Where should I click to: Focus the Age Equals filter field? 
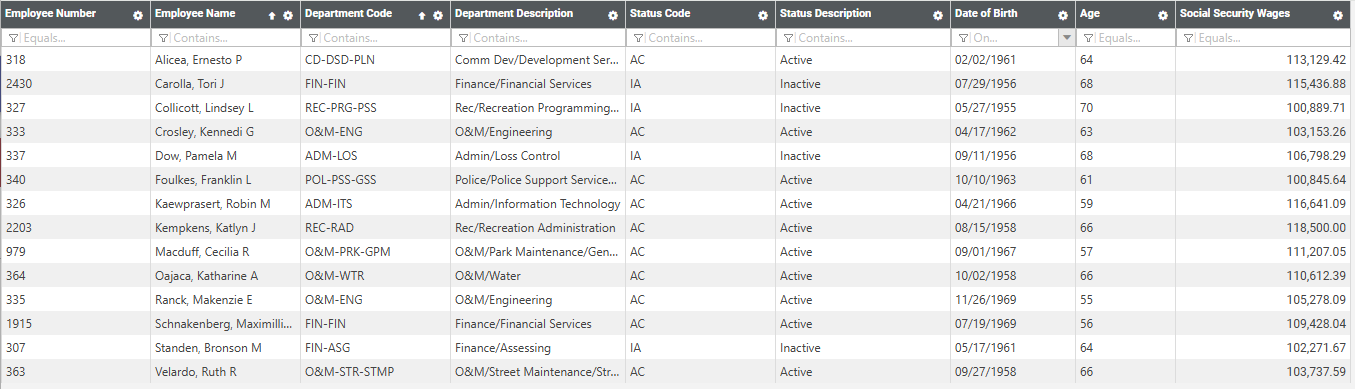click(x=1135, y=38)
